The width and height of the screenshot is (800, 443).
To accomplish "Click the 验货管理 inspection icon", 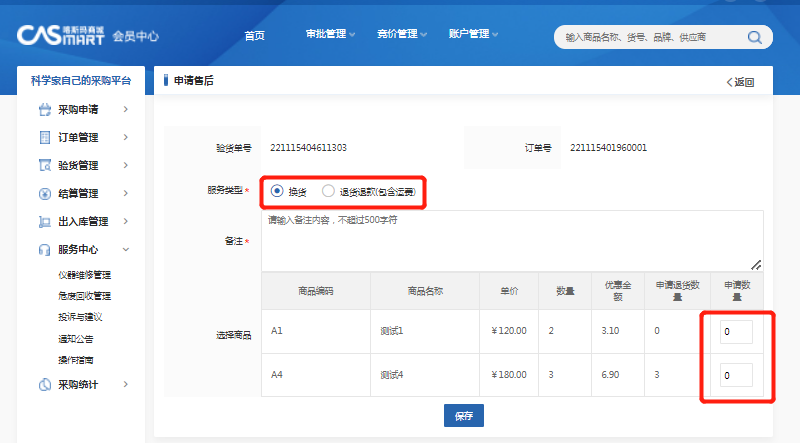I will (44, 165).
